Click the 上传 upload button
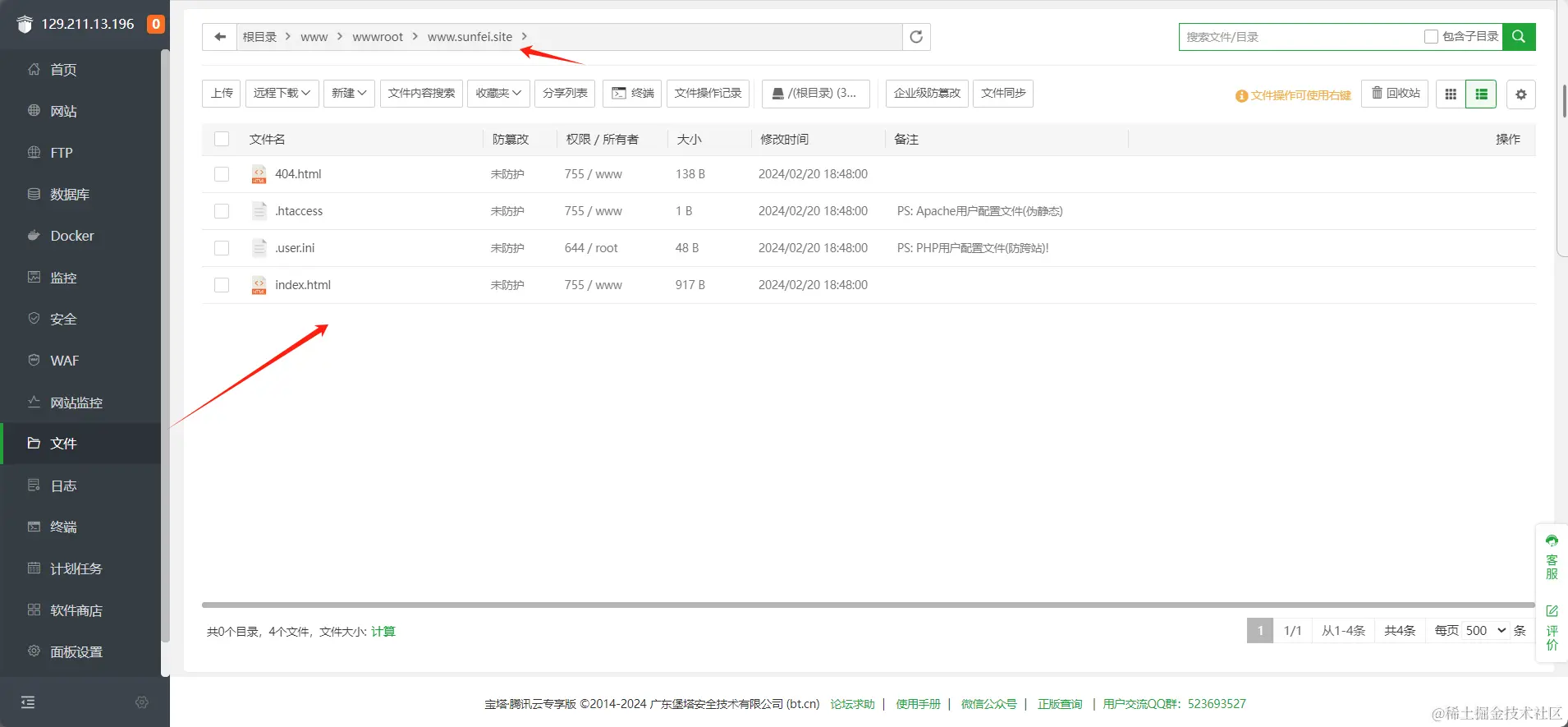 [222, 94]
